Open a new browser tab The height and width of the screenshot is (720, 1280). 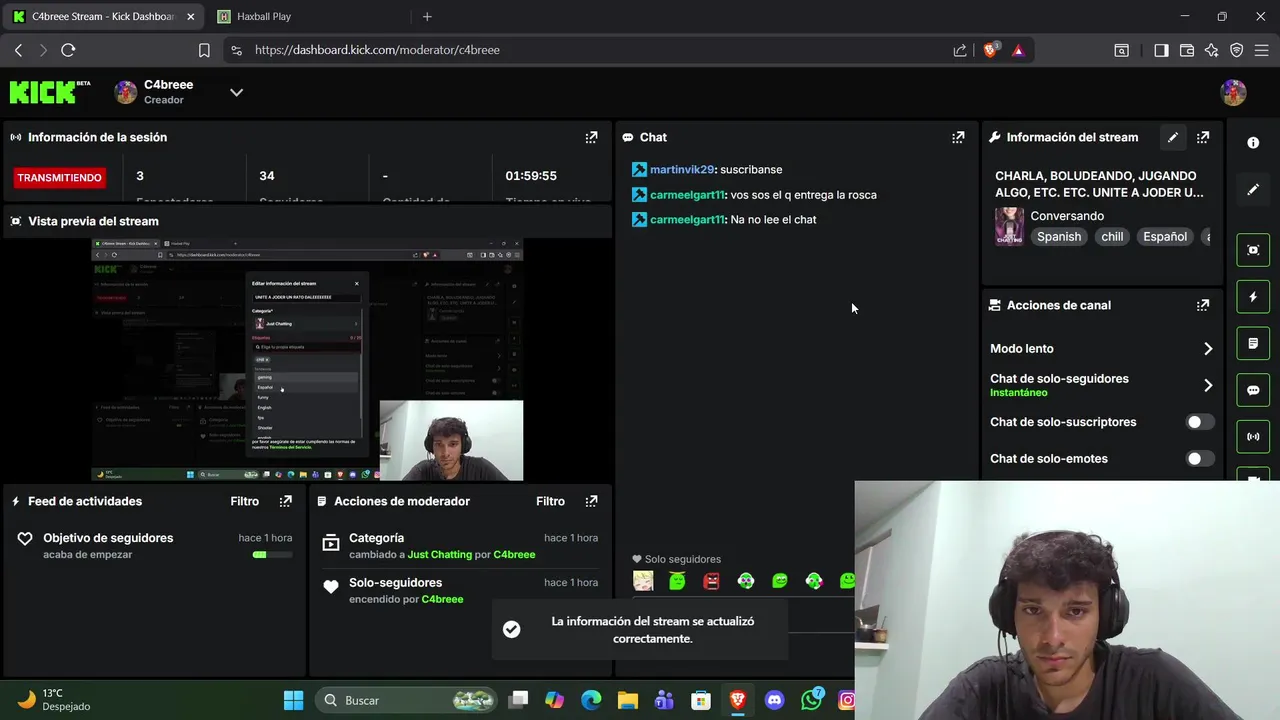[427, 16]
